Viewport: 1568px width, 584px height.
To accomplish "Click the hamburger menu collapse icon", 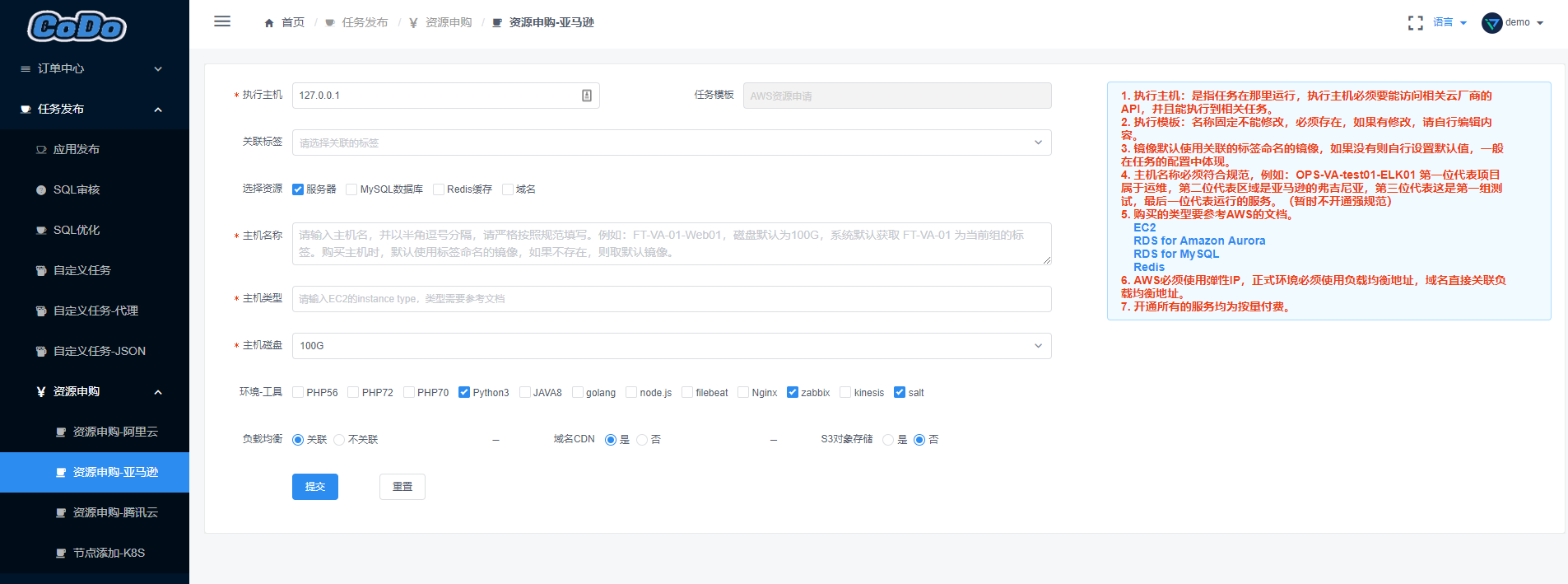I will pos(222,21).
